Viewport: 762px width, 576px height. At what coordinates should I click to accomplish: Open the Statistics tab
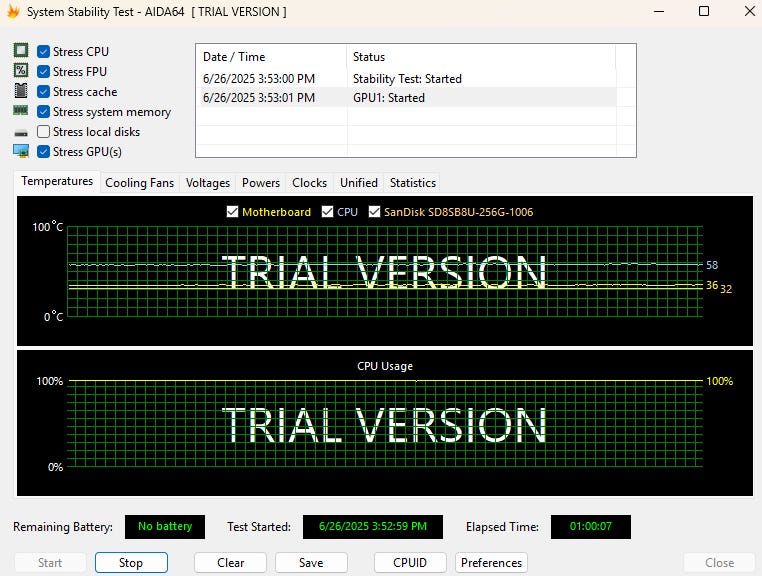click(413, 183)
